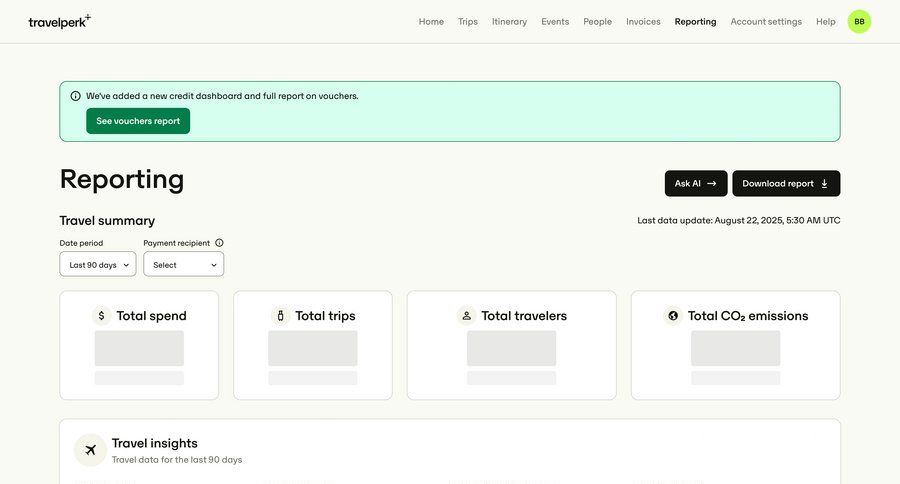
Task: Click the Last data update timestamp text
Action: (739, 220)
